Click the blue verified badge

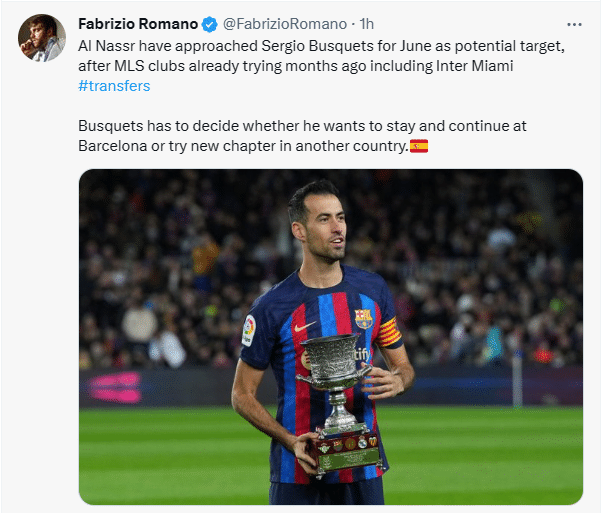209,24
